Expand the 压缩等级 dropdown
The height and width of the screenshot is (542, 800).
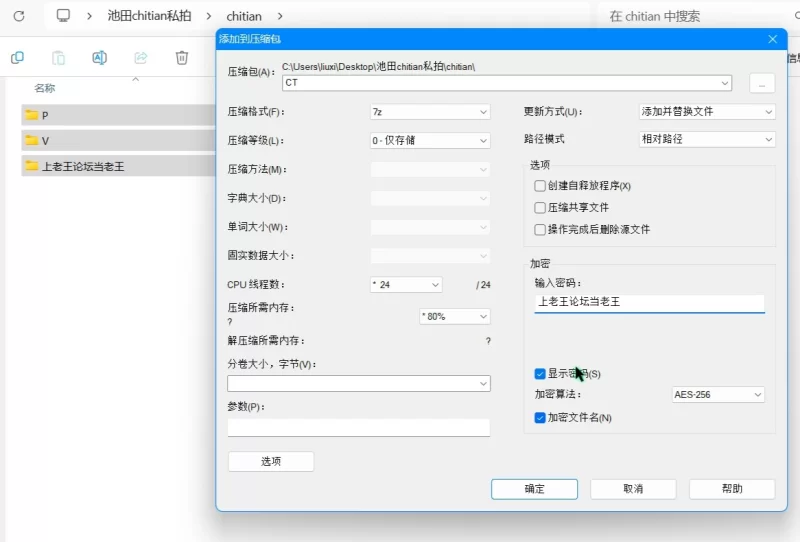click(430, 141)
